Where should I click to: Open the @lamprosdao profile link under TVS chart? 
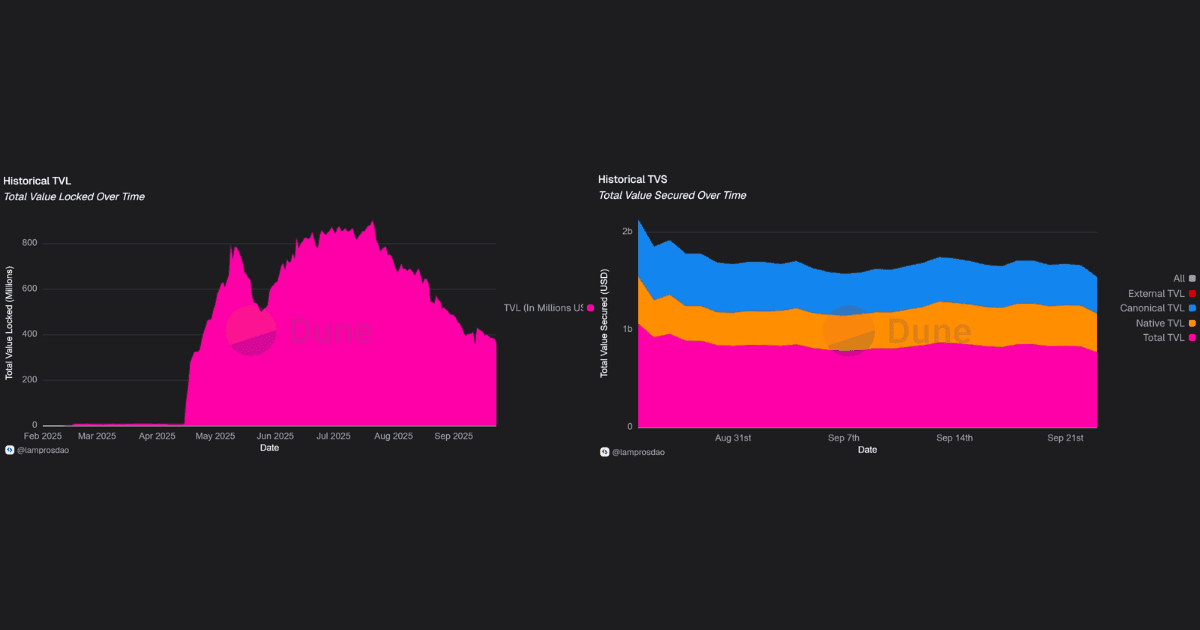[x=638, y=452]
